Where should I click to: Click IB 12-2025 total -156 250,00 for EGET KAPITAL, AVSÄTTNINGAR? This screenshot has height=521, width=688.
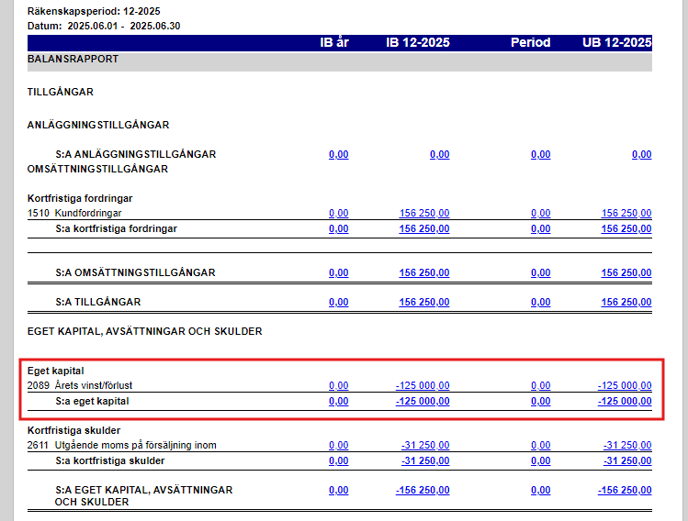coord(423,490)
